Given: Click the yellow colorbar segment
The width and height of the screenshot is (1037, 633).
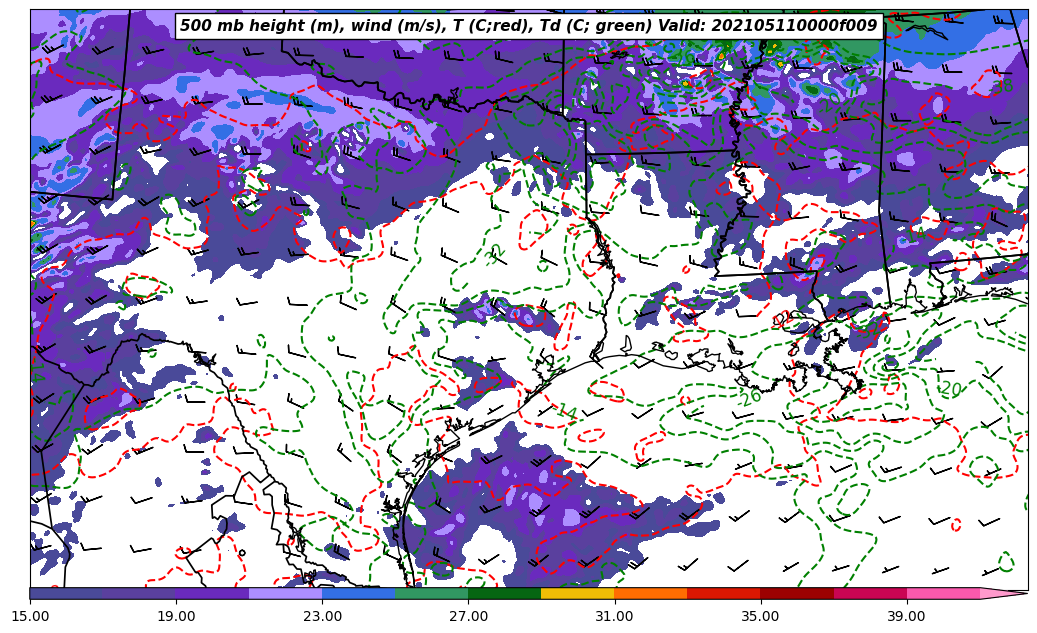Looking at the screenshot, I should (577, 593).
